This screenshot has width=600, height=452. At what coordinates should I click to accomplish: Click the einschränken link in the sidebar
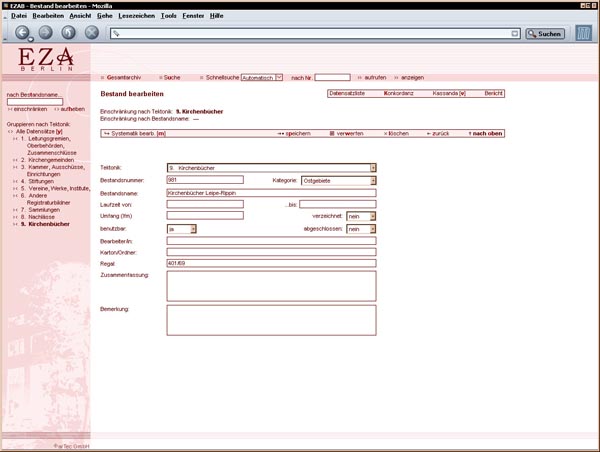[30, 109]
